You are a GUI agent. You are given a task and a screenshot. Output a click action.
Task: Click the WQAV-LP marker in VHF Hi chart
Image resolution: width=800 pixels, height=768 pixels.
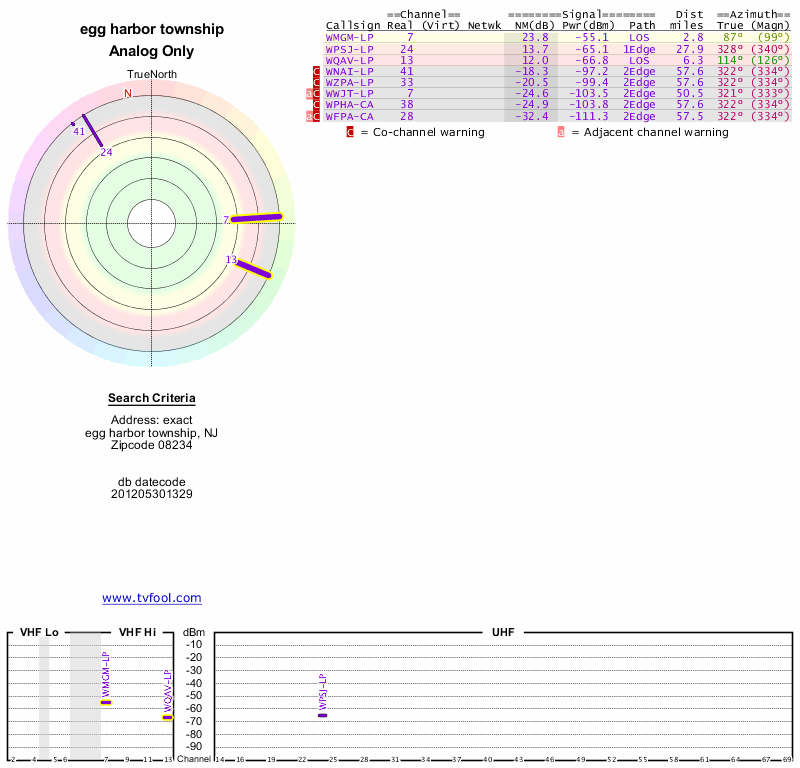[x=167, y=717]
